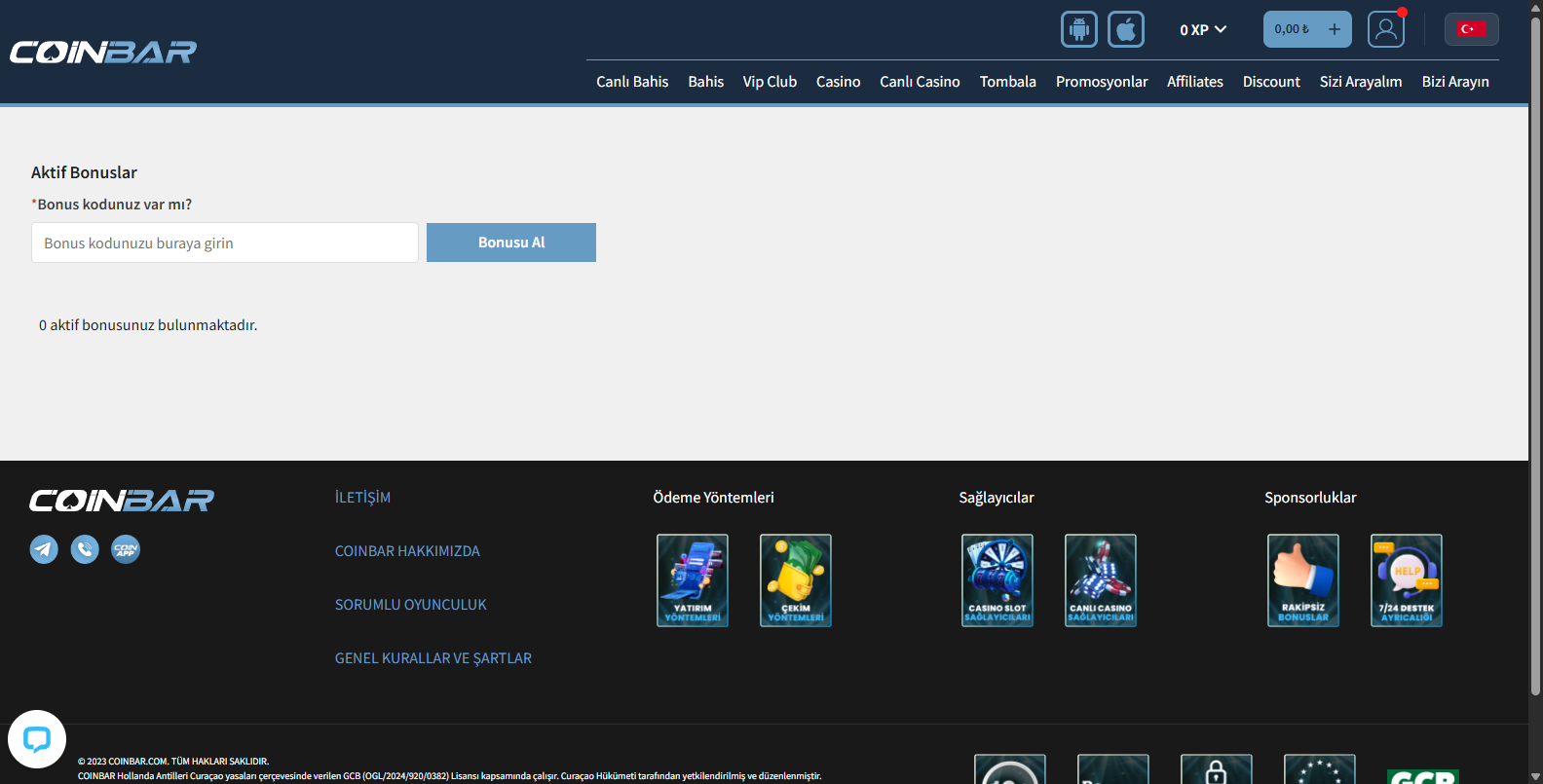This screenshot has width=1543, height=784.
Task: Open the Canlı Bahis menu
Action: click(632, 82)
